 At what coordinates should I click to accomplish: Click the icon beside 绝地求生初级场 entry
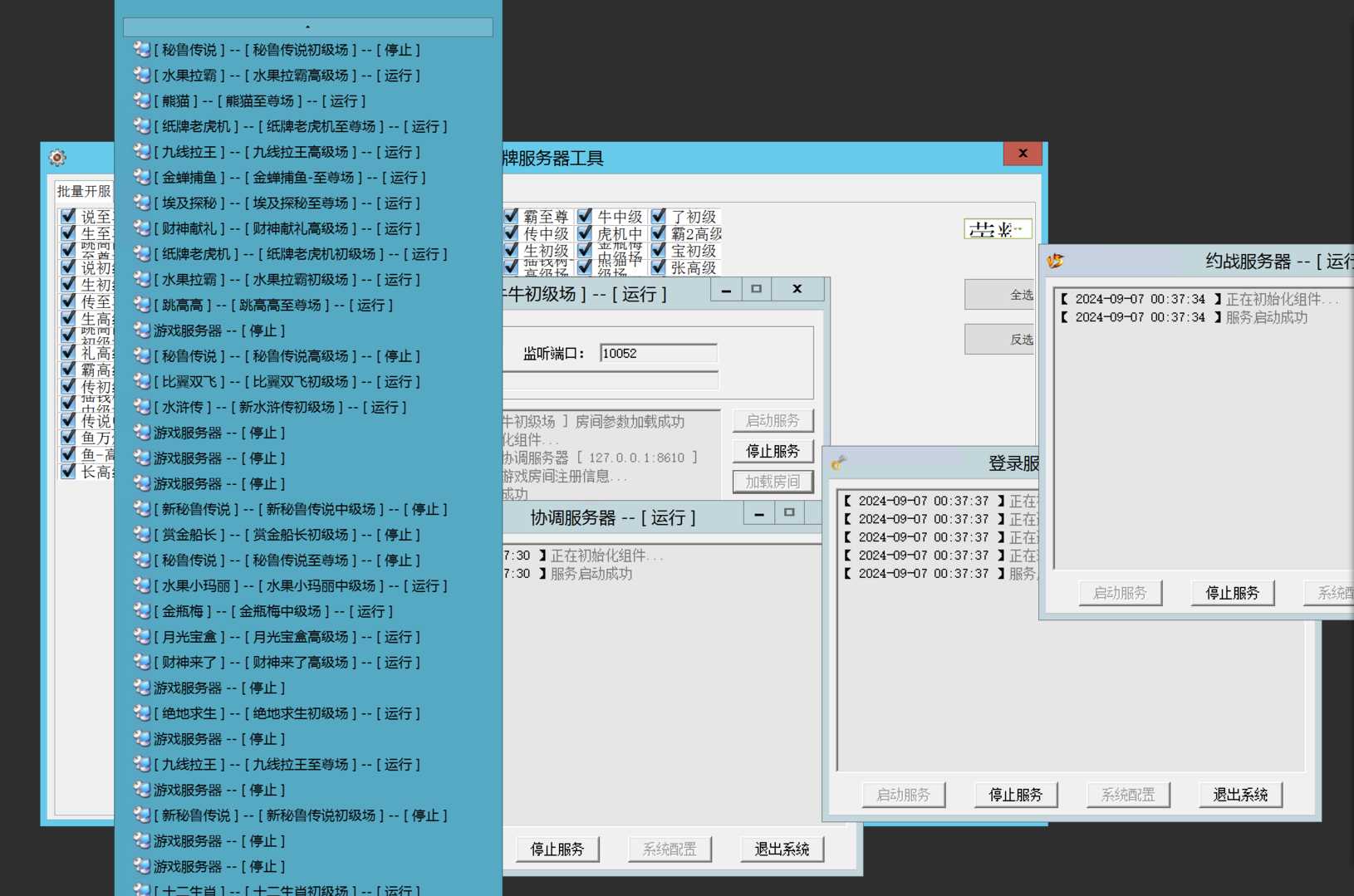tap(142, 713)
